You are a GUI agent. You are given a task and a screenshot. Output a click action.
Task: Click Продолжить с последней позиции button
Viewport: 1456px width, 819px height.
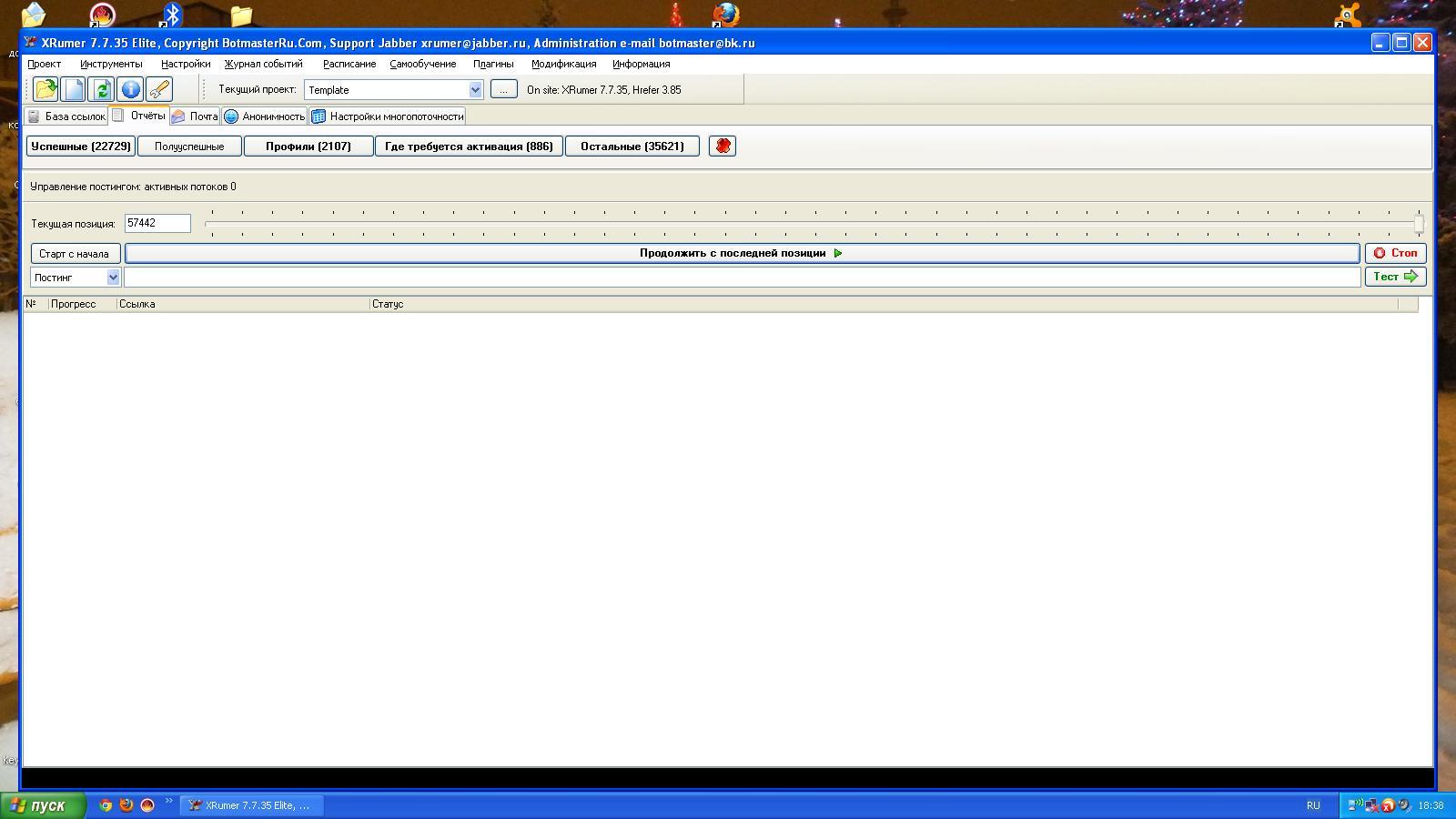[742, 253]
